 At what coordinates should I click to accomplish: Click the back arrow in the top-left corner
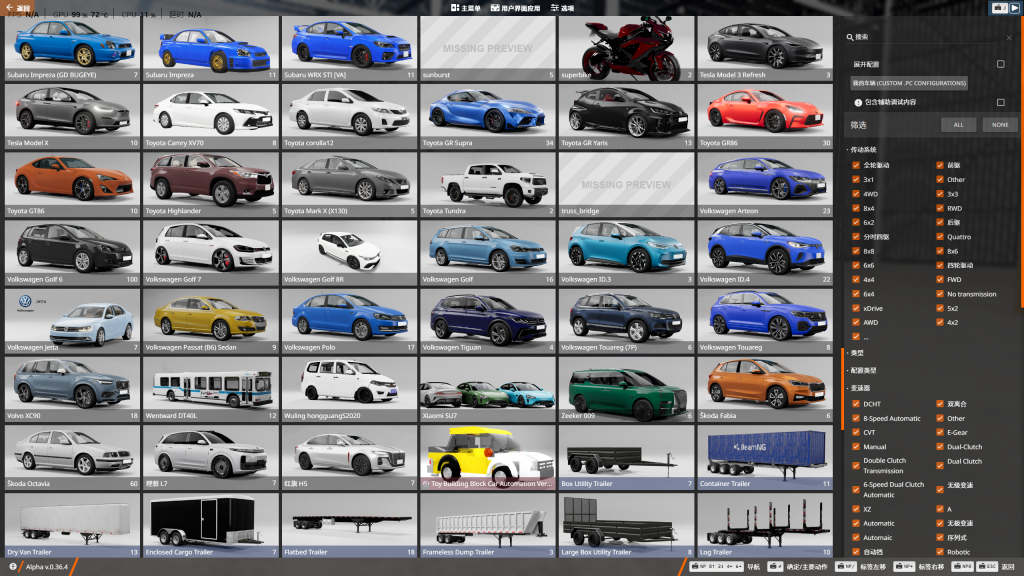10,8
